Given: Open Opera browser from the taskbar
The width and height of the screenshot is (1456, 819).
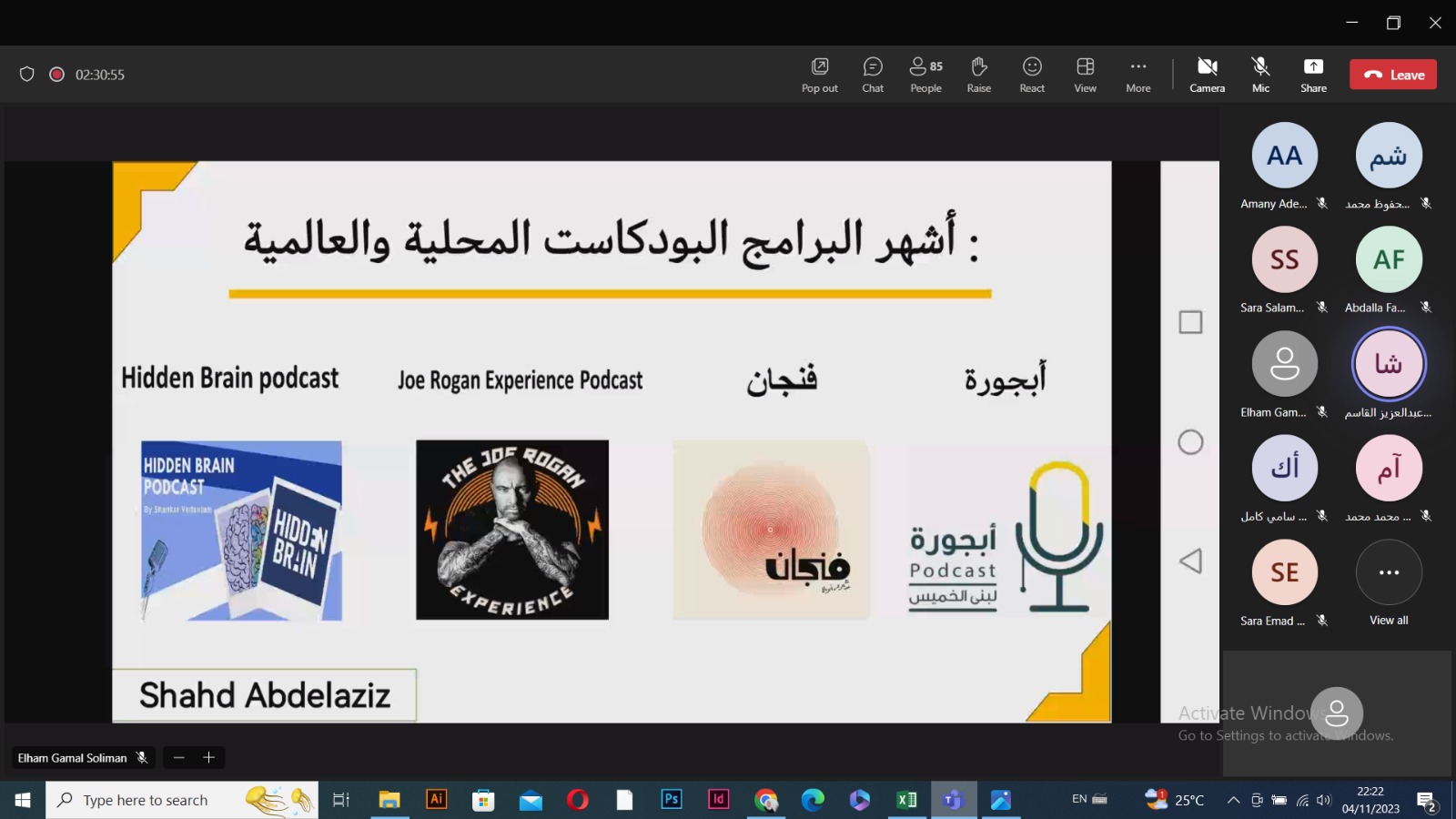Looking at the screenshot, I should (x=578, y=800).
